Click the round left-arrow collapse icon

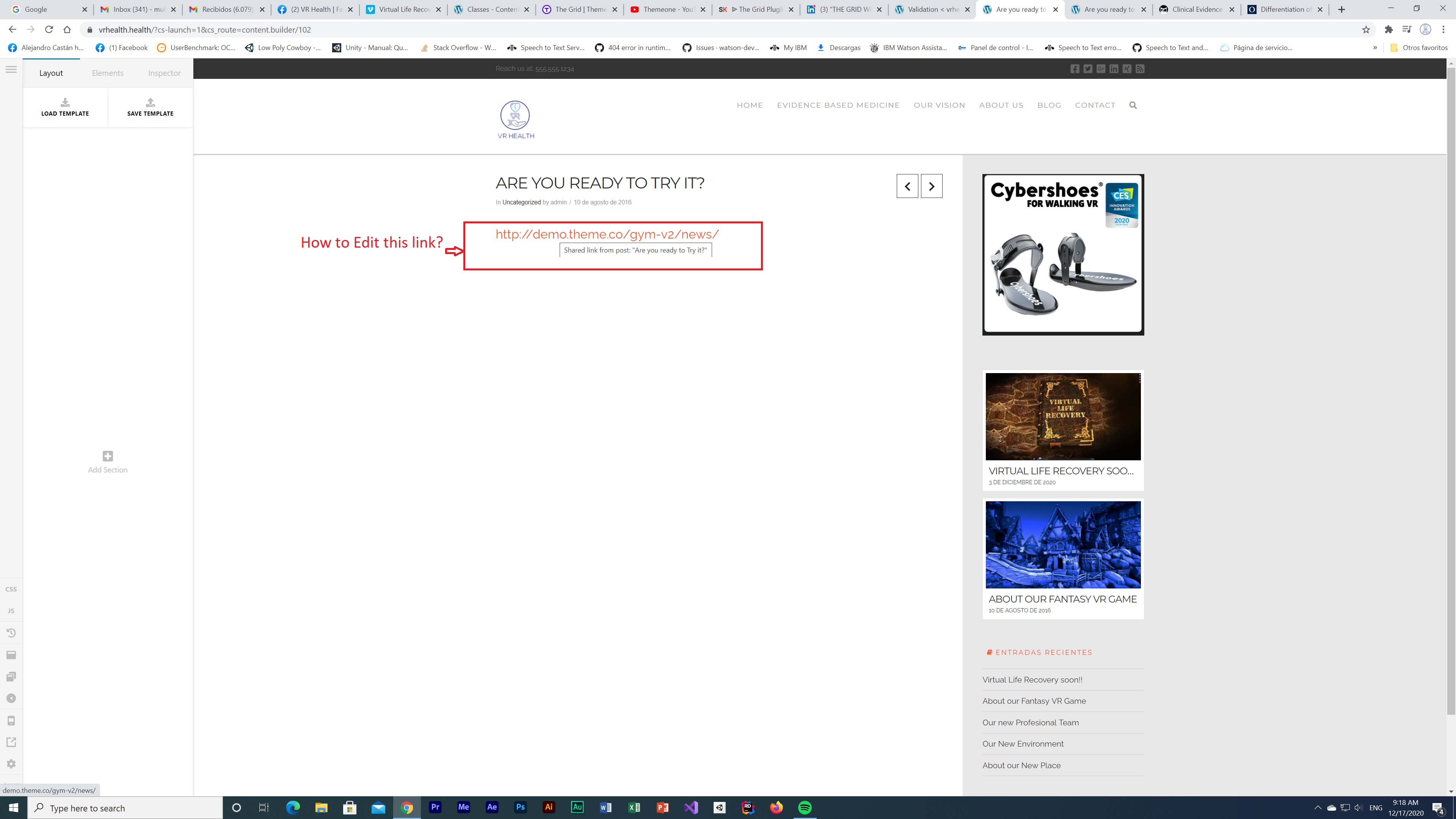click(11, 698)
